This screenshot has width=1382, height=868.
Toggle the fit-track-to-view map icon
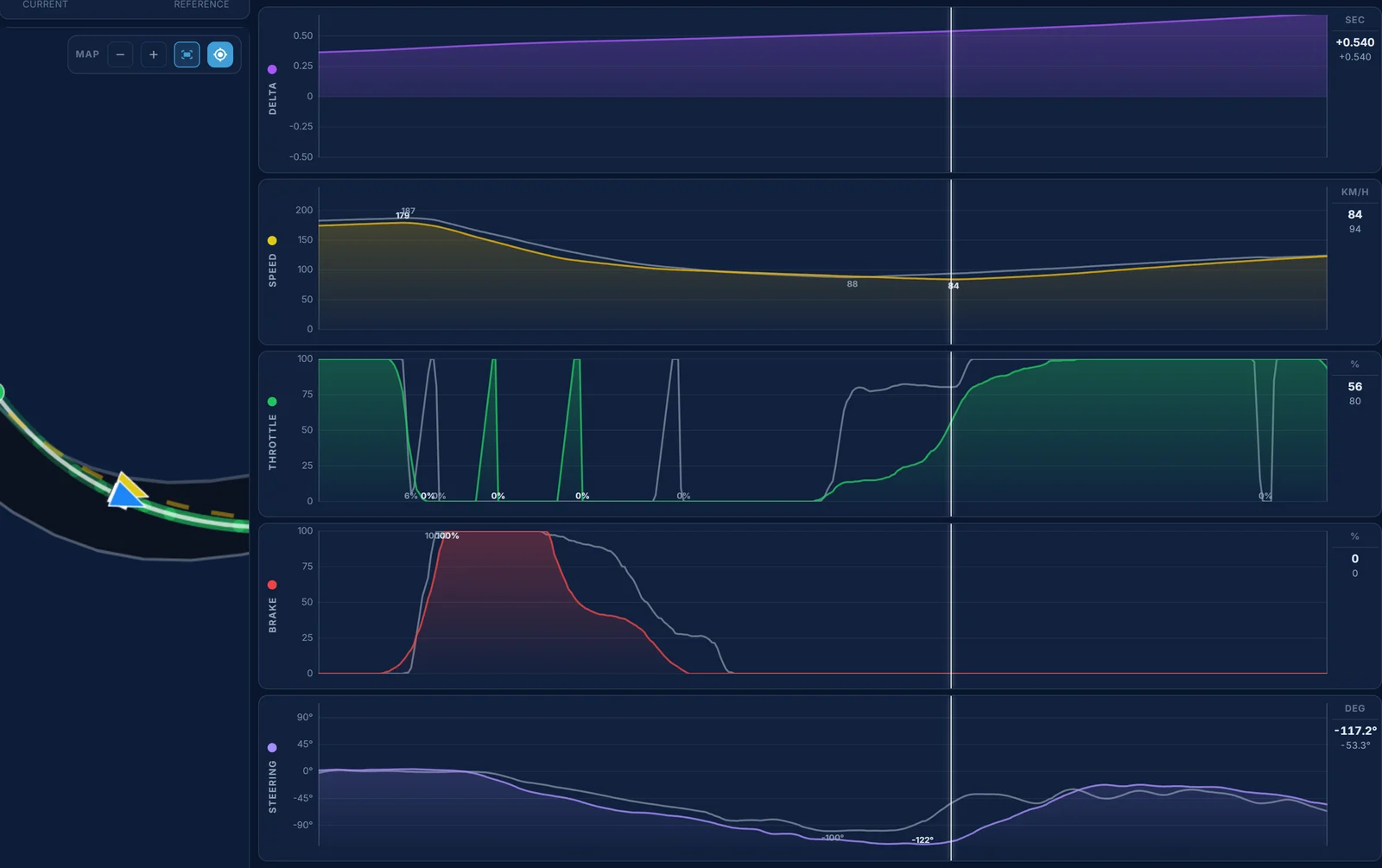187,54
